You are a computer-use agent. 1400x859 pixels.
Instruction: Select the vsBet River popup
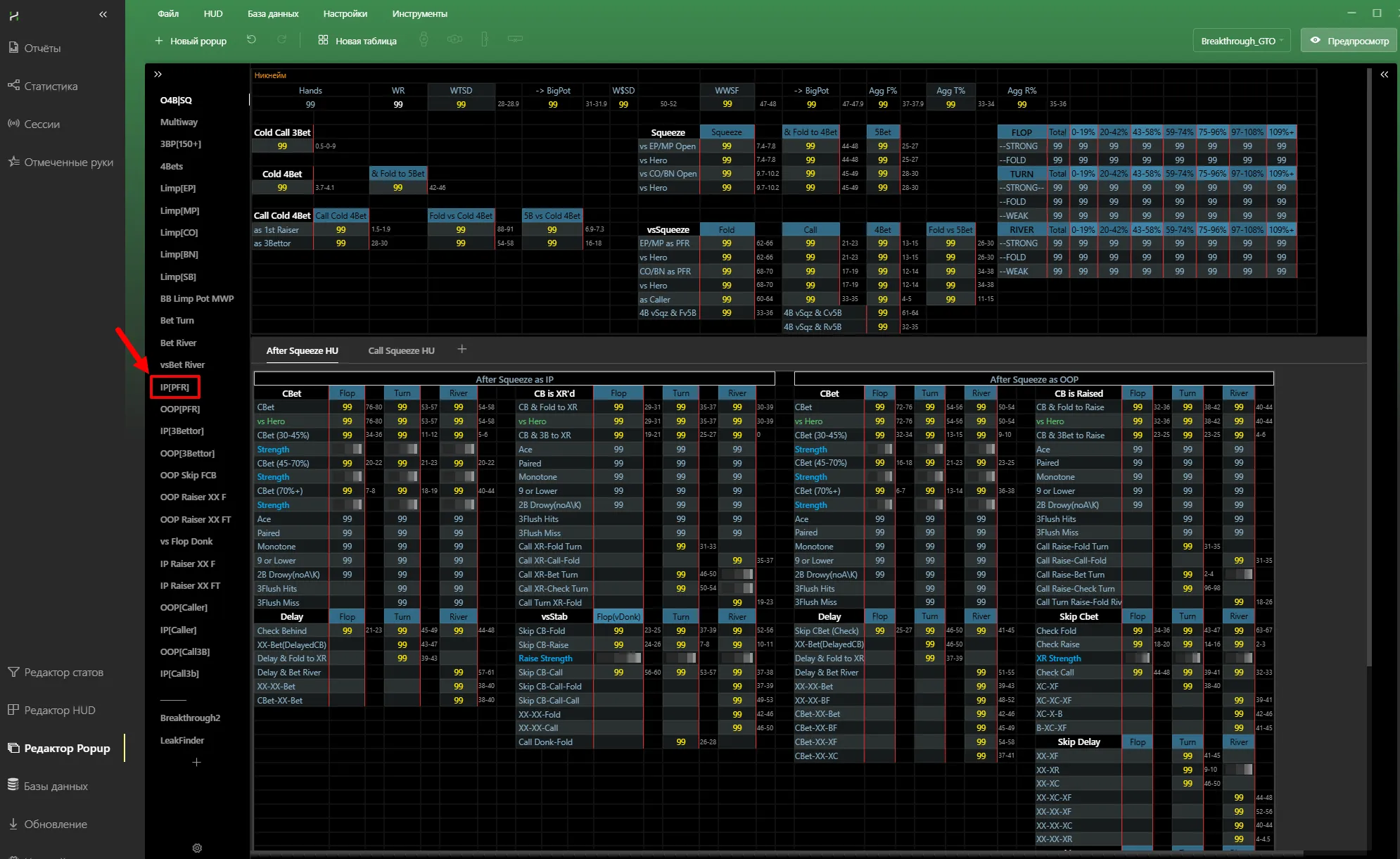tap(182, 364)
